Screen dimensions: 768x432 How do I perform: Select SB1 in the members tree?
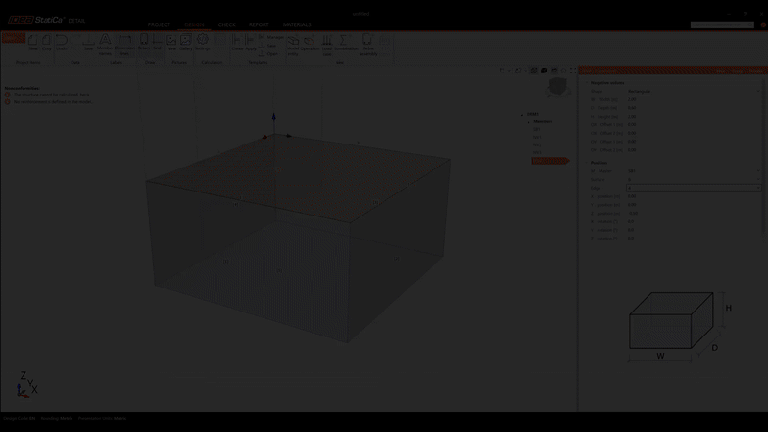click(537, 130)
